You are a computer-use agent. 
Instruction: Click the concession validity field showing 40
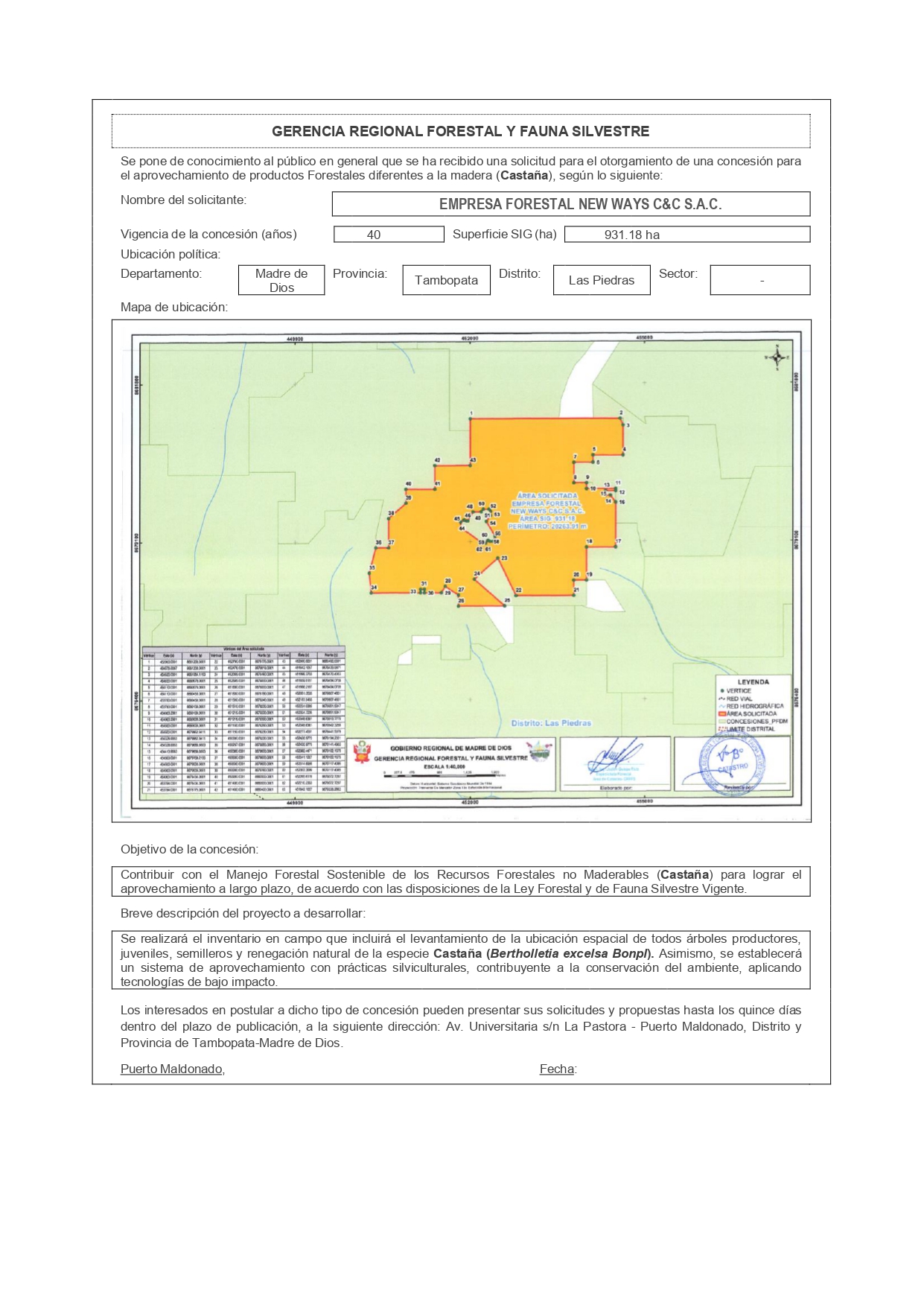coord(389,235)
